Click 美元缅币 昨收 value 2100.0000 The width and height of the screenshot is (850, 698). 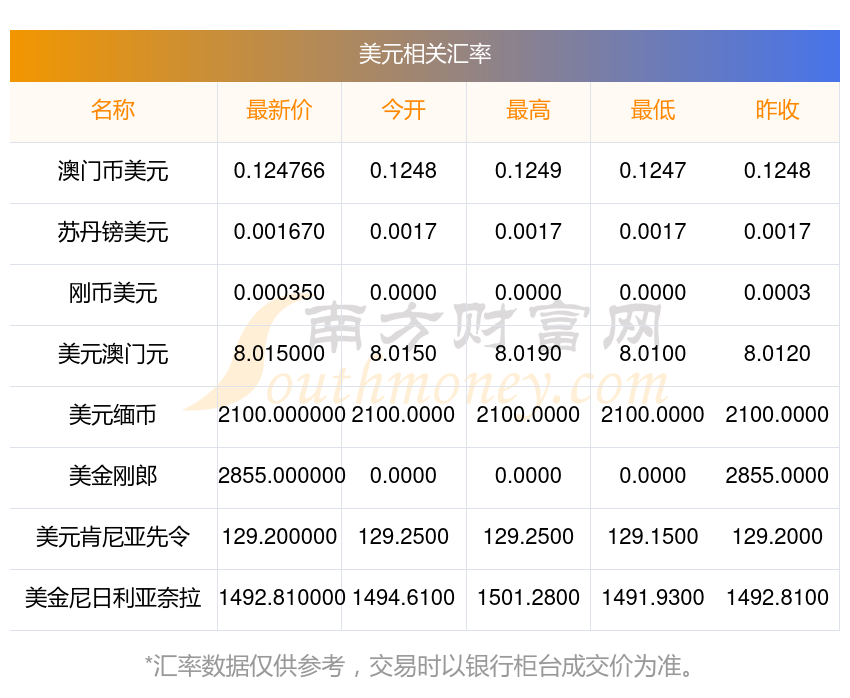(777, 415)
